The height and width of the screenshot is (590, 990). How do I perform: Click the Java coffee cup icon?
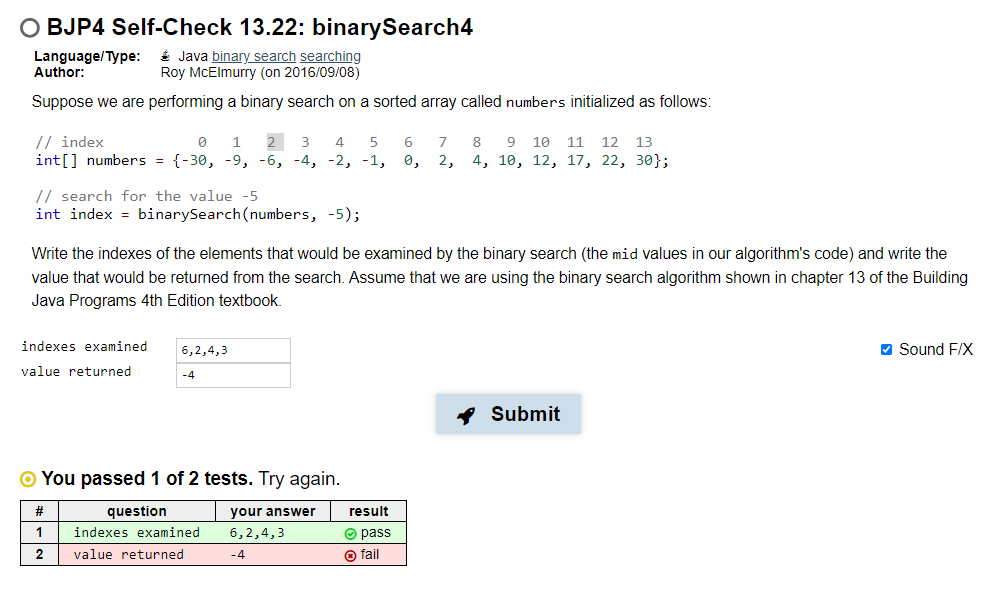(167, 56)
